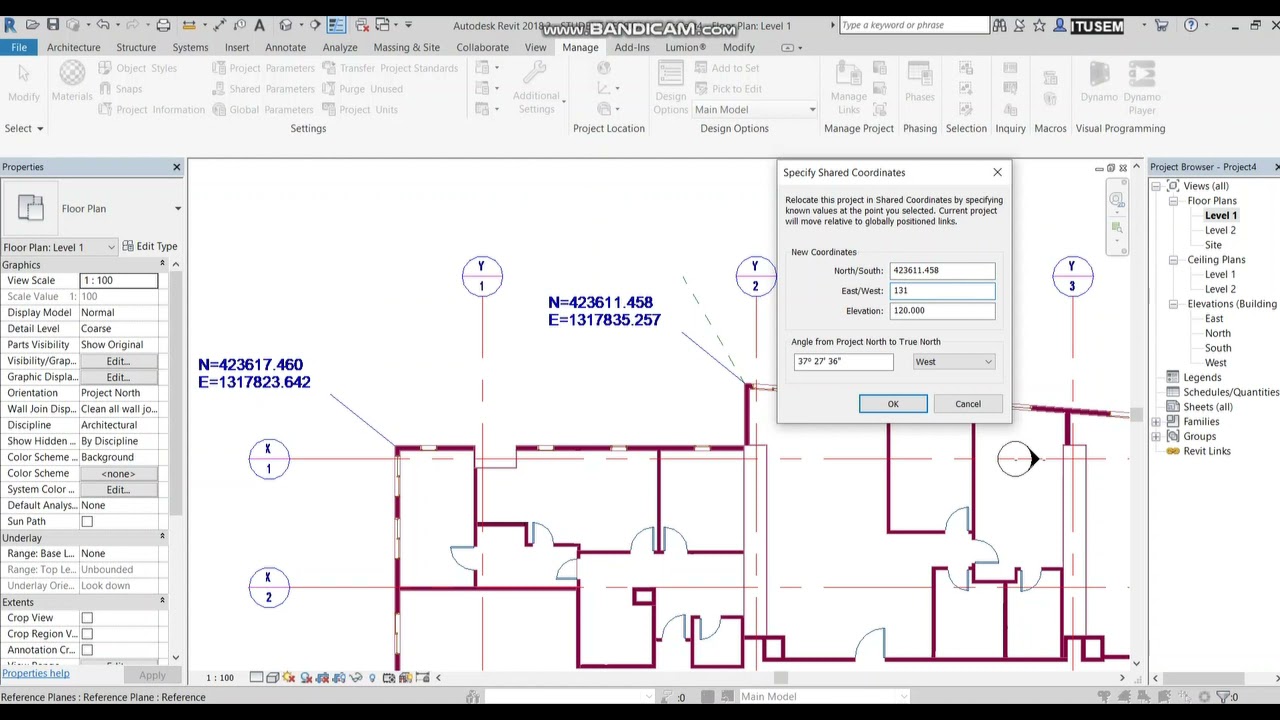Open Additional Settings wrench tool
Image resolution: width=1280 pixels, height=720 pixels.
(536, 86)
